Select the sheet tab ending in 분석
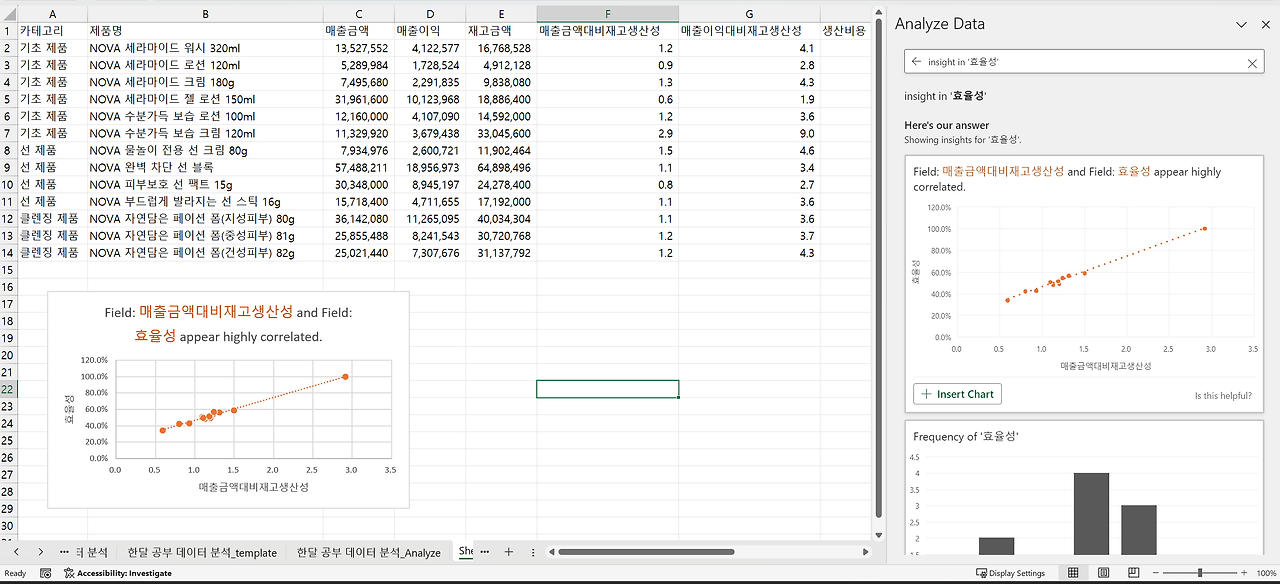This screenshot has height=584, width=1280. tap(93, 551)
